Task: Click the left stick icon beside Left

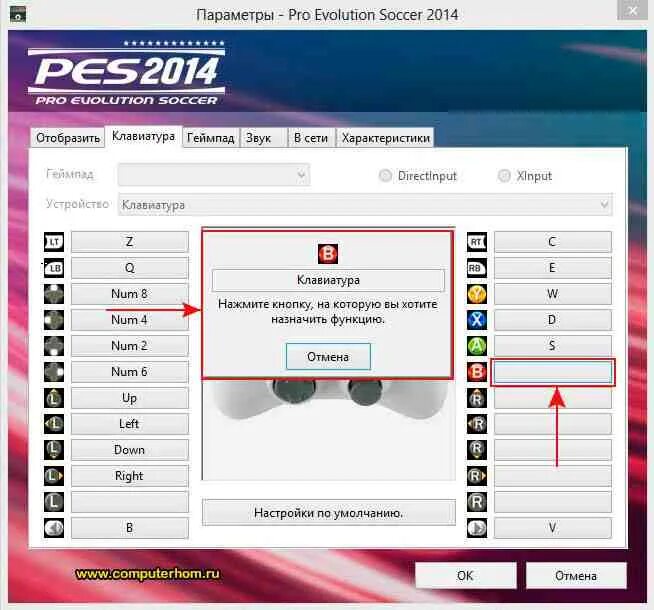Action: 54,424
